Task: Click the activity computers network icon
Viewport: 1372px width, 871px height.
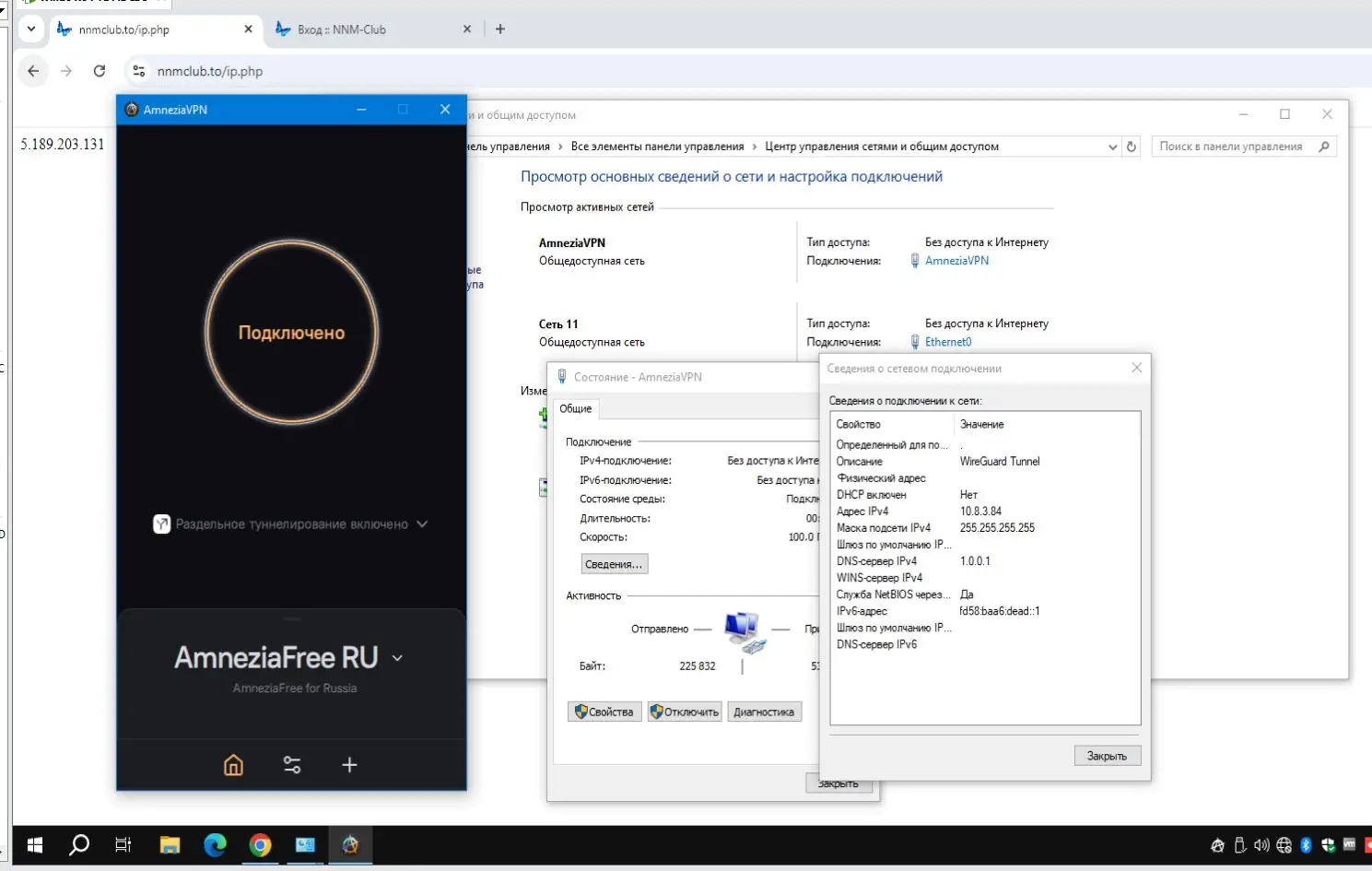Action: click(x=744, y=631)
